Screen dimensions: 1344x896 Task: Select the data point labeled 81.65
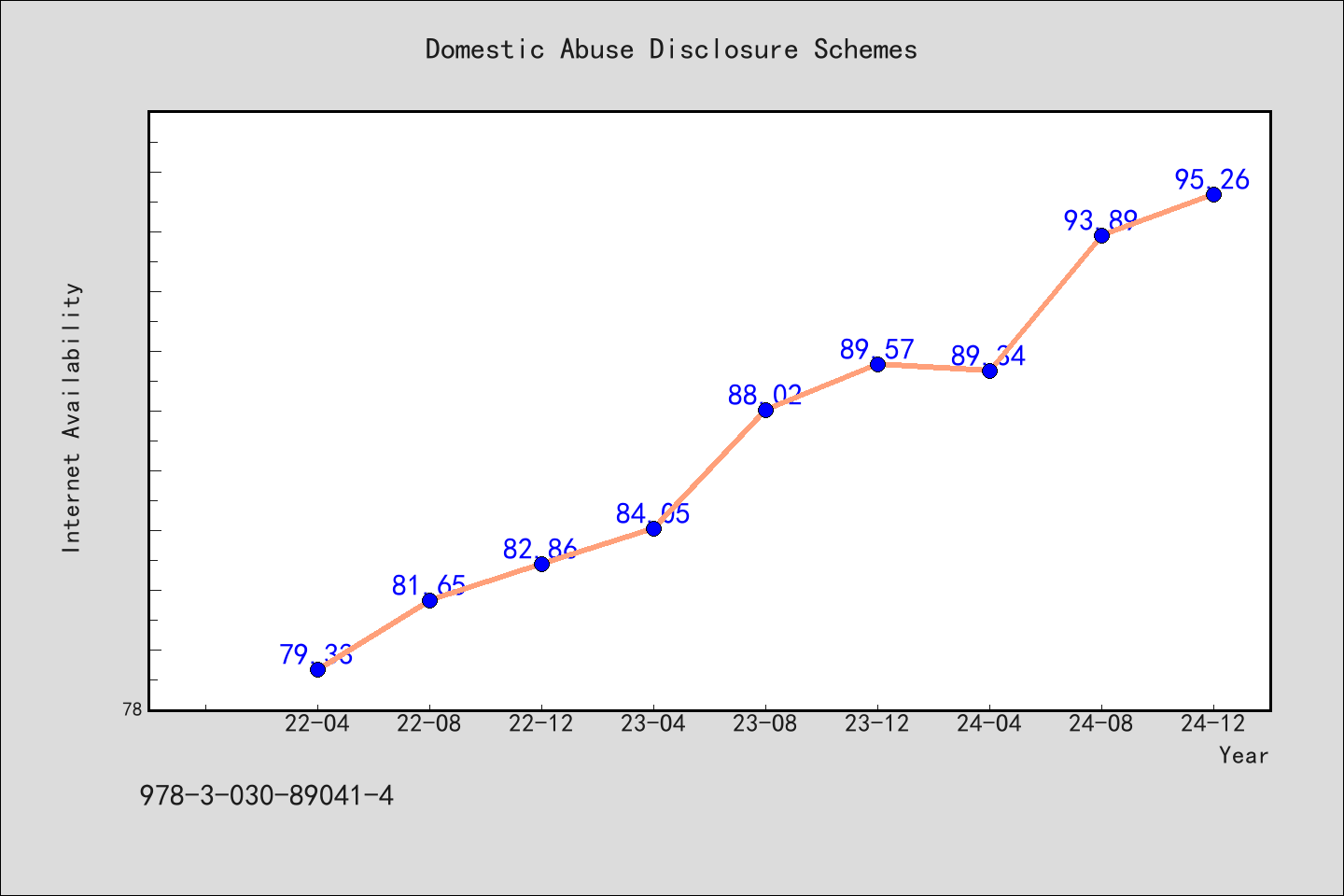429,600
